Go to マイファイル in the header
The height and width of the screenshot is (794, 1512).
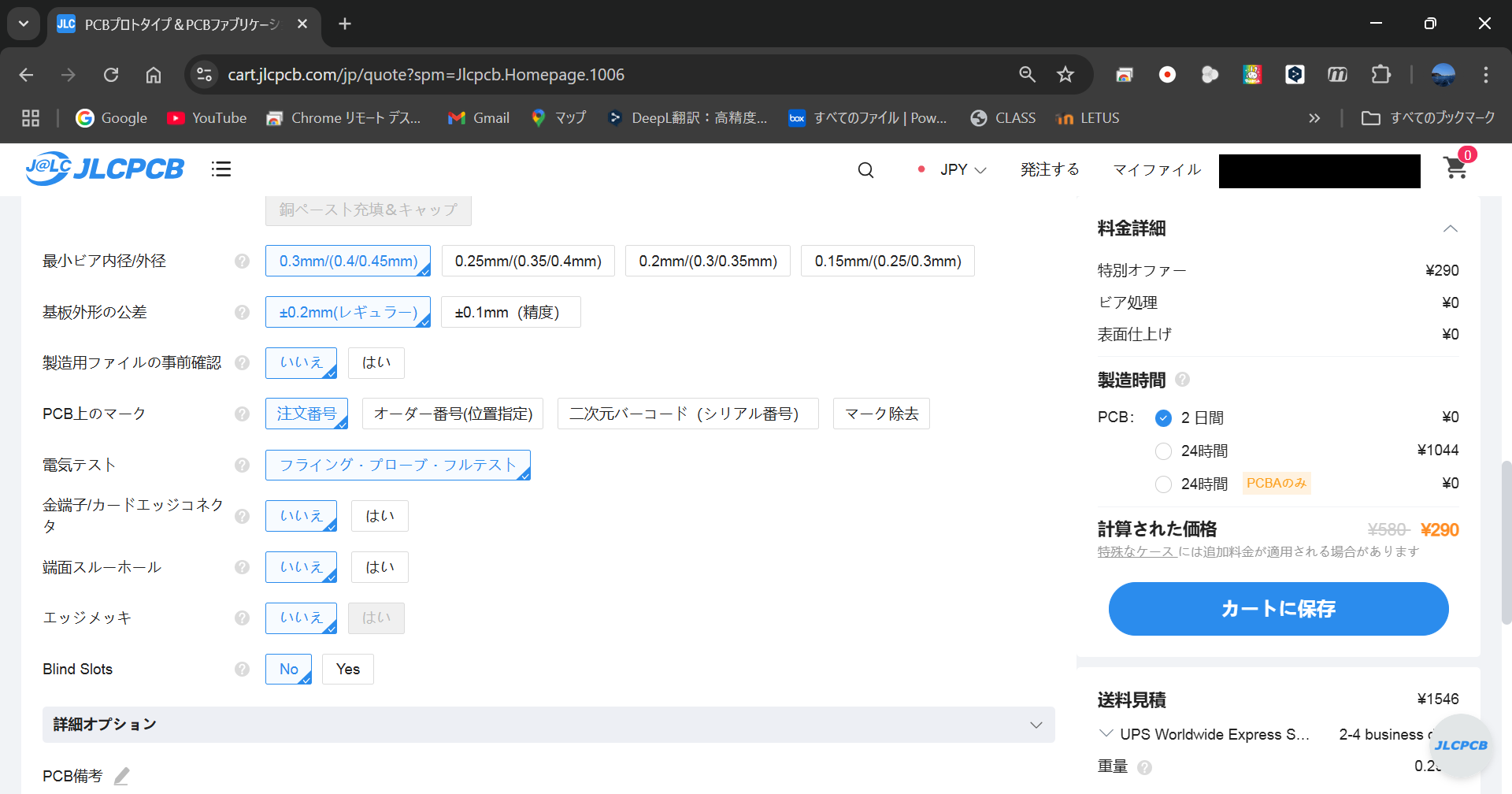point(1156,170)
